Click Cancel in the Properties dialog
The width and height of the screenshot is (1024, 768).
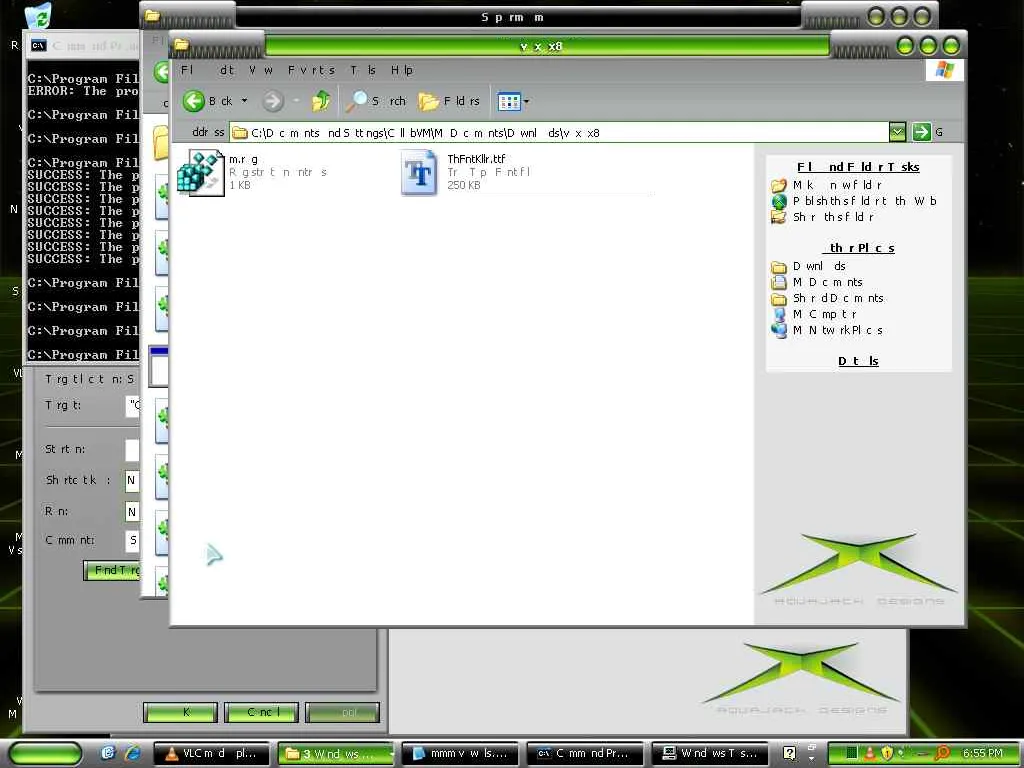point(261,712)
